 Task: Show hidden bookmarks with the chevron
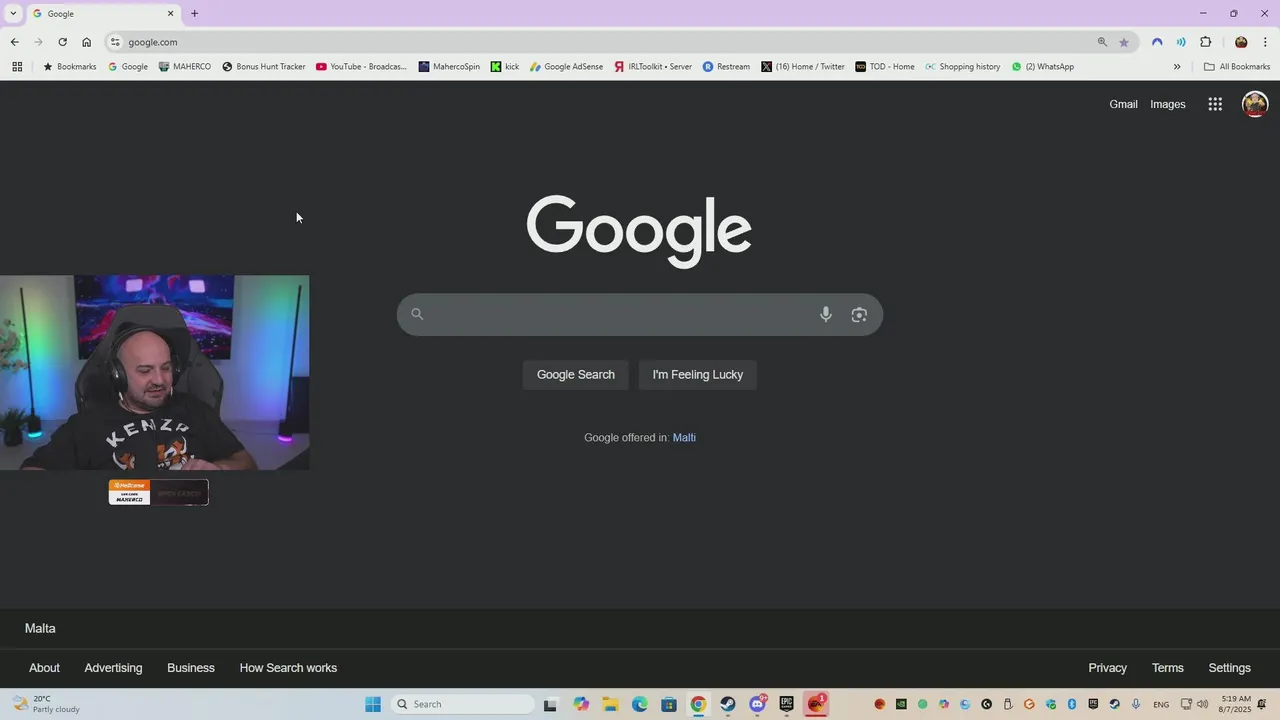point(1177,67)
